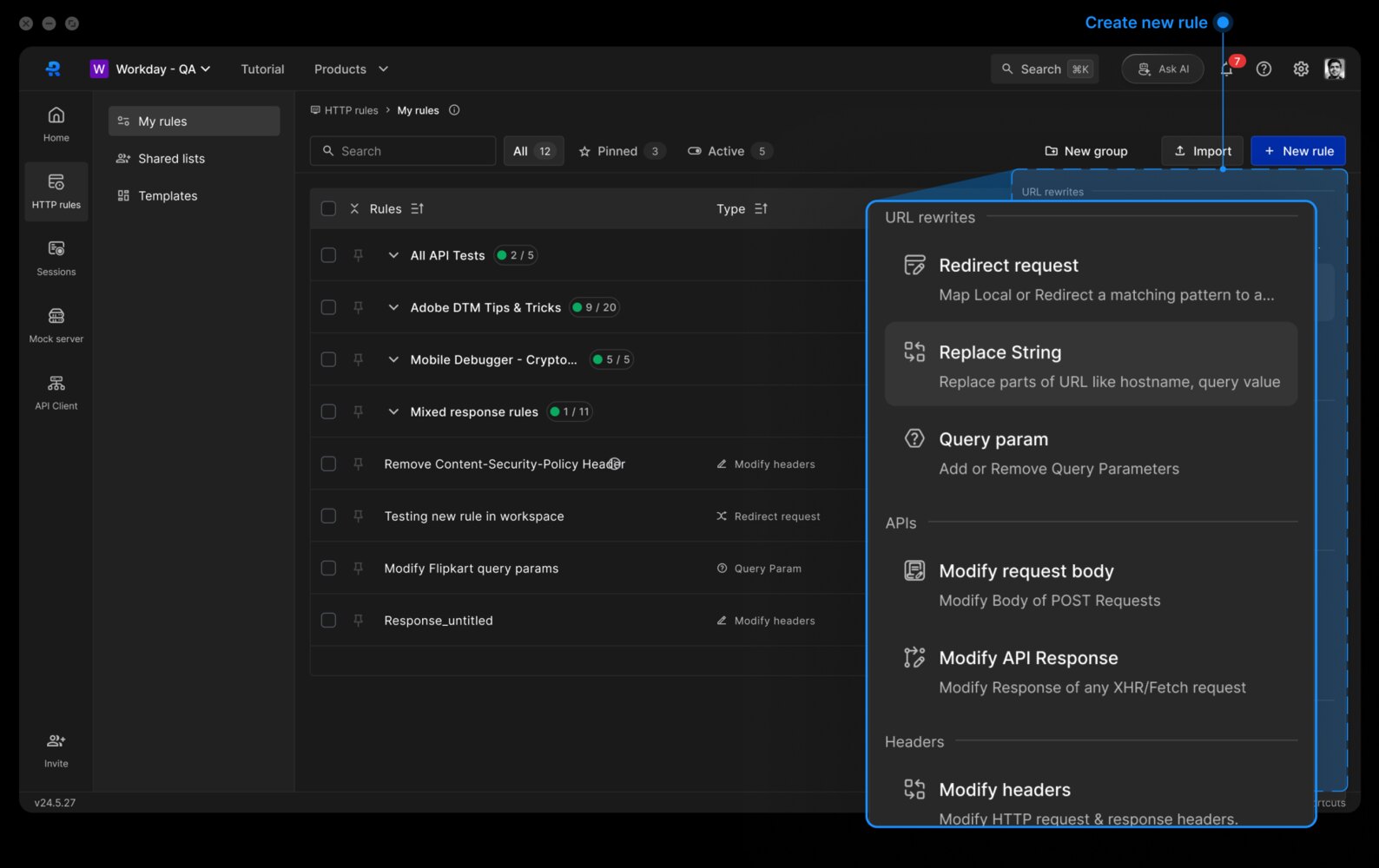Viewport: 1379px width, 868px height.
Task: Pin the Testing new rule in workspace rule
Action: pos(358,516)
